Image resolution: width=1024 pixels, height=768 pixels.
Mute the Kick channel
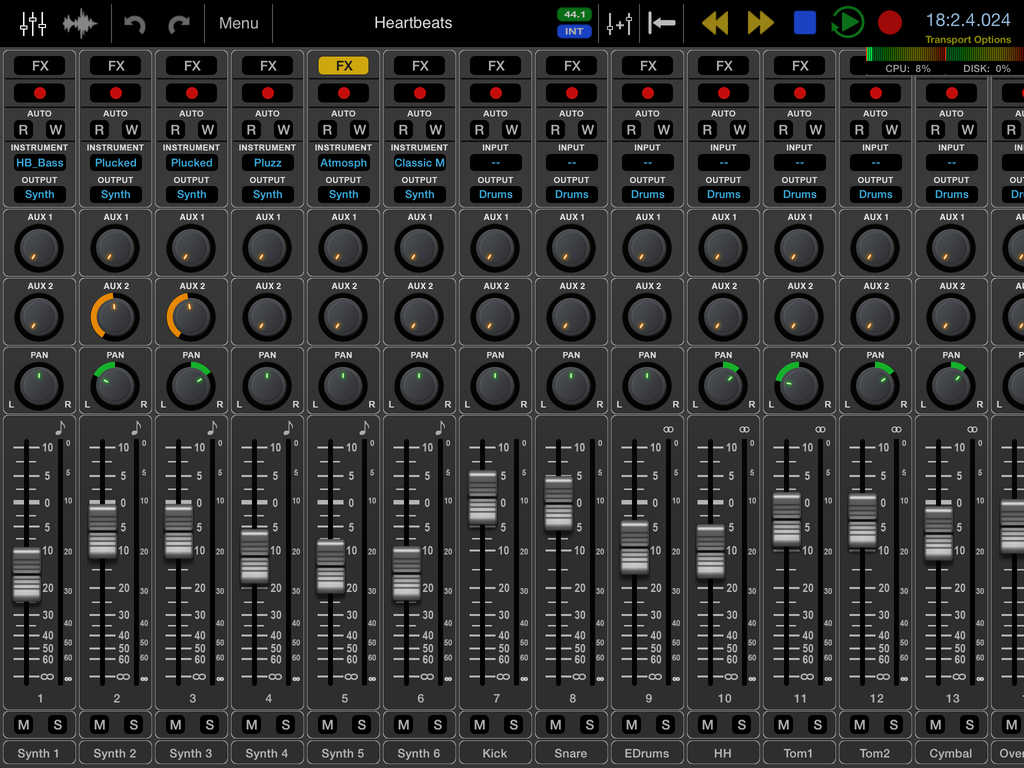[x=479, y=724]
